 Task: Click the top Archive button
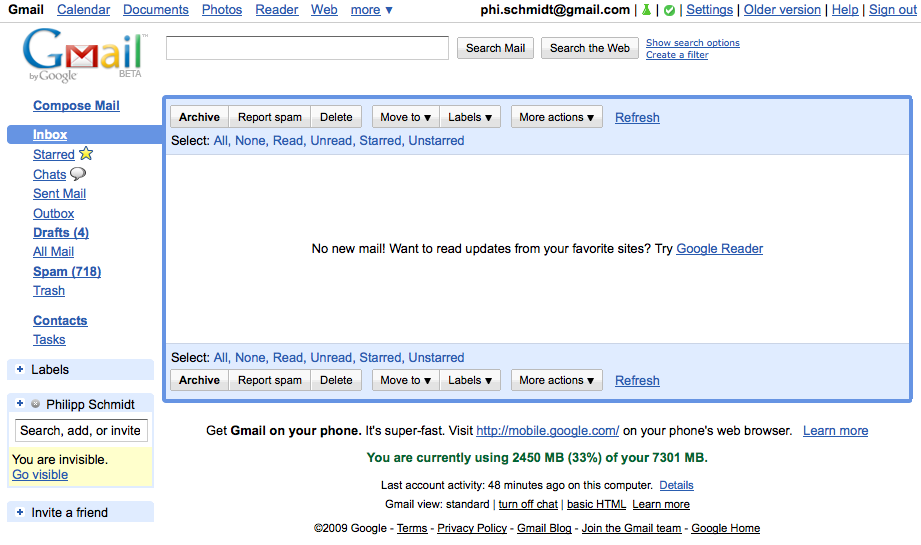coord(199,117)
